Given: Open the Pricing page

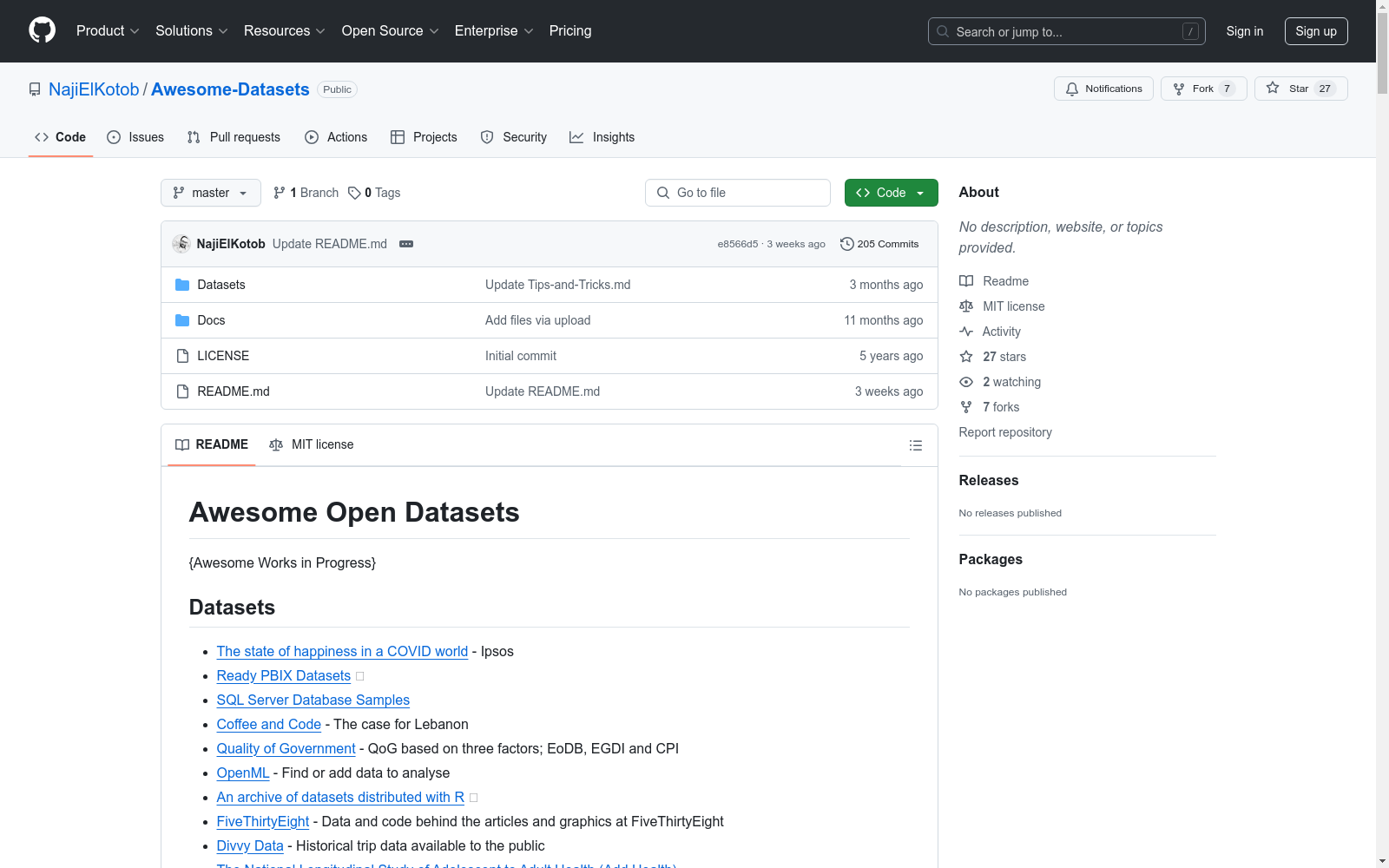Looking at the screenshot, I should click(x=570, y=31).
